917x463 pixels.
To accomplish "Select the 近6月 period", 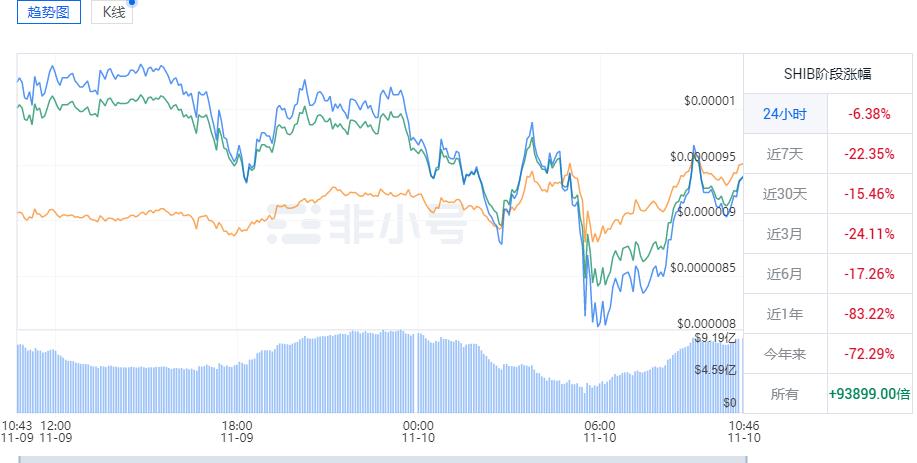I will pos(785,273).
